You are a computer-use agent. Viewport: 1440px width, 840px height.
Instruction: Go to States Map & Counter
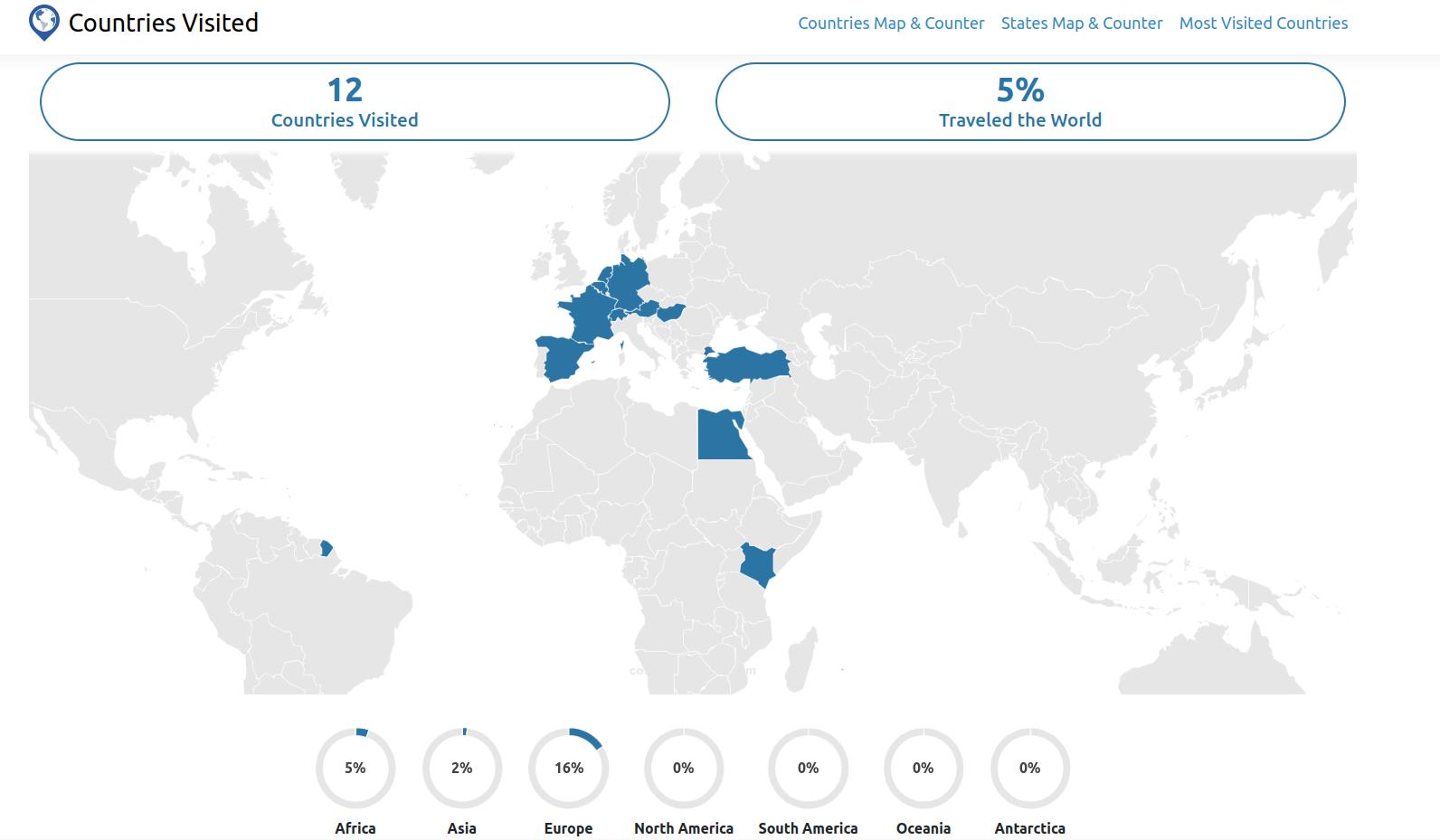click(x=1081, y=24)
